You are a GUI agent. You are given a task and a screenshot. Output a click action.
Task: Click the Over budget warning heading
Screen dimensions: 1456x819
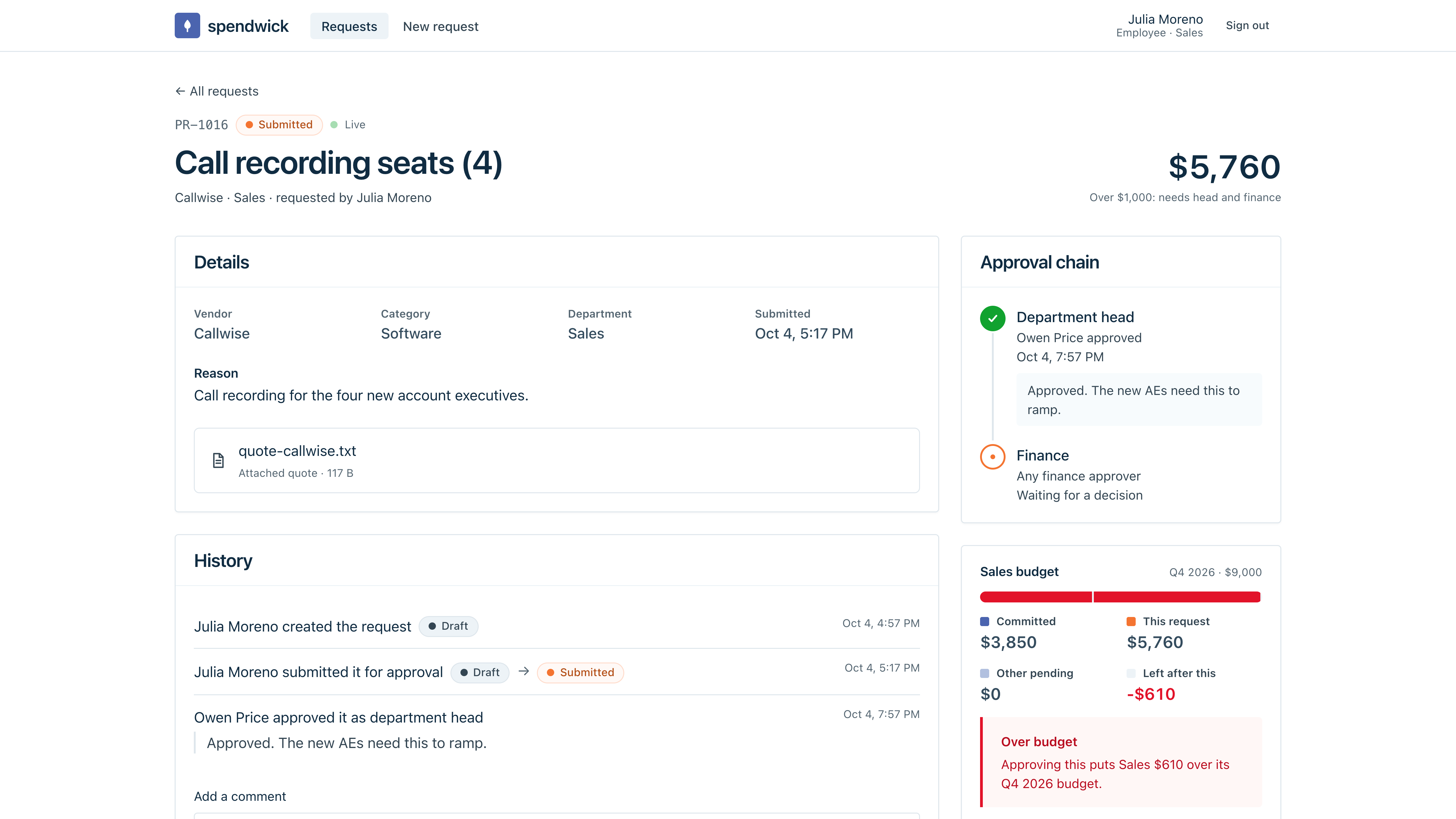tap(1039, 742)
